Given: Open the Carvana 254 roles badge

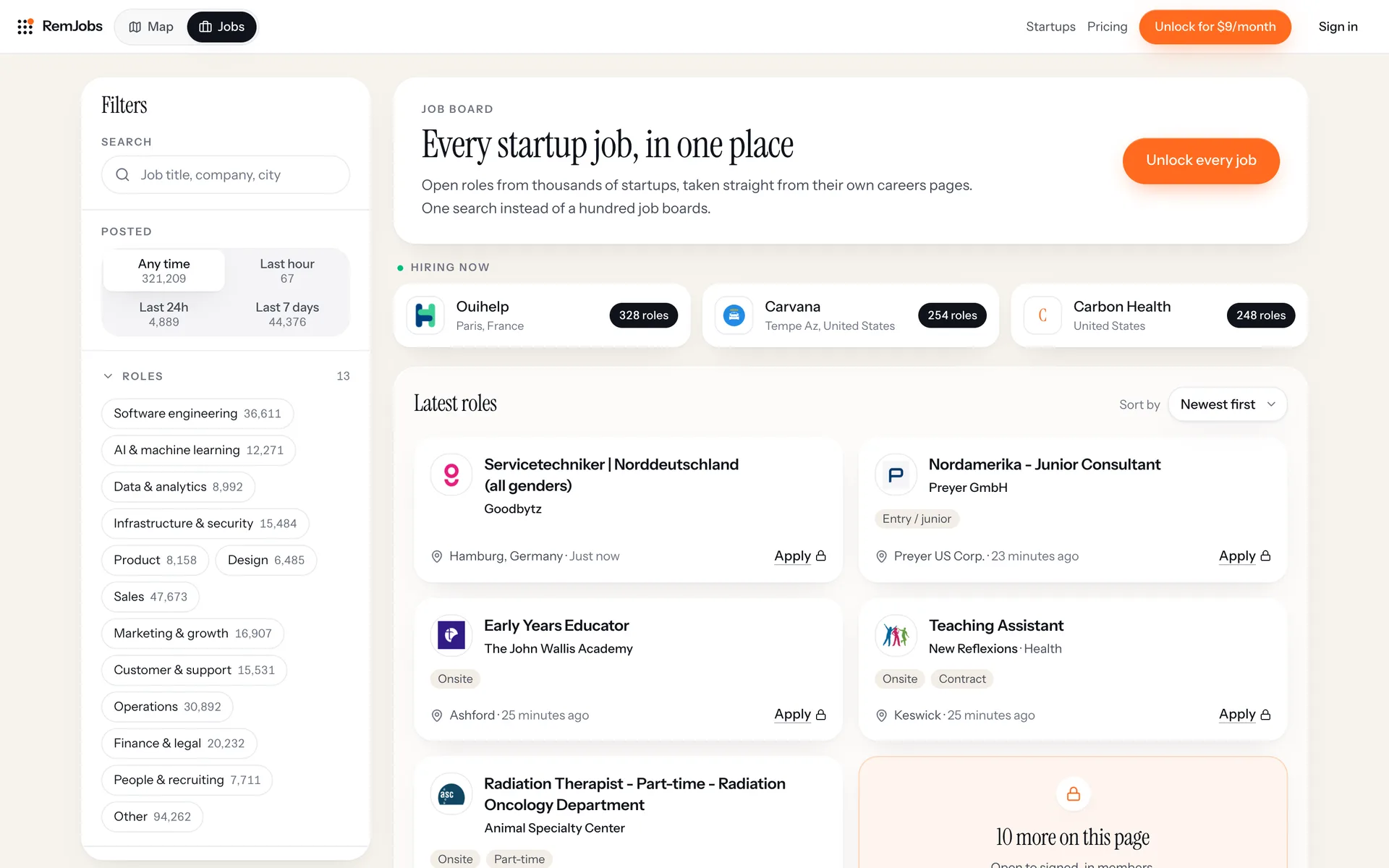Looking at the screenshot, I should coord(952,315).
